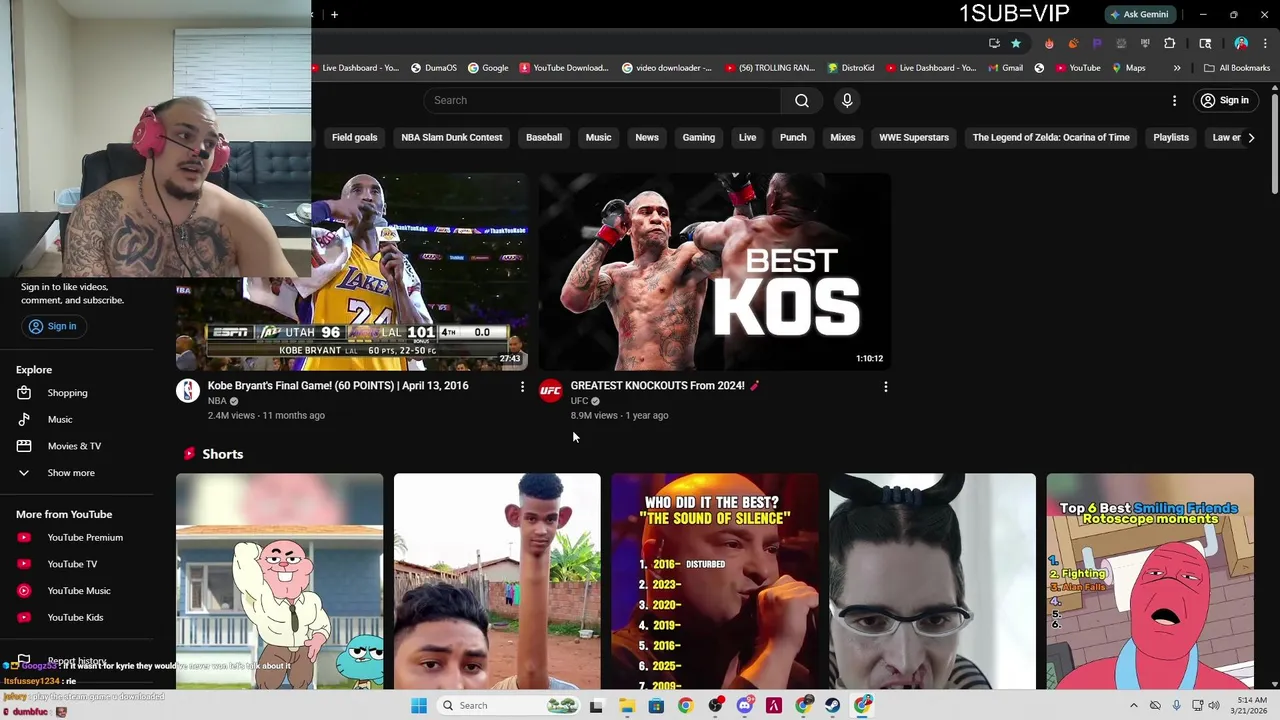This screenshot has height=720, width=1280.
Task: Click the NBA channel avatar
Action: pyautogui.click(x=188, y=391)
